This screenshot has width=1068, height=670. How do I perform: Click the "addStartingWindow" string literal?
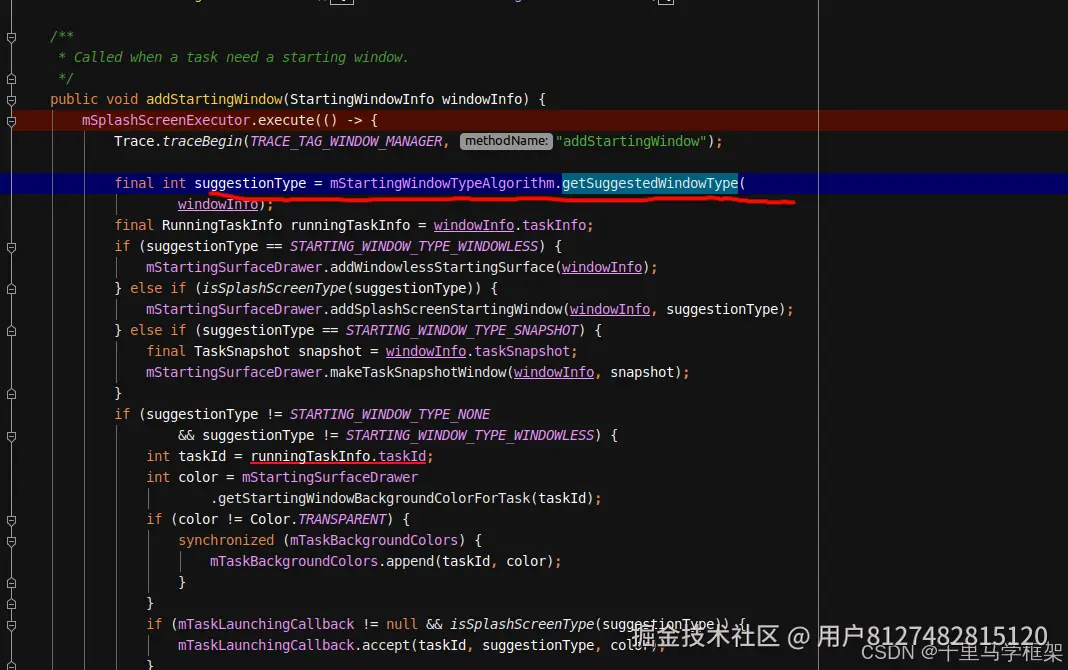click(x=631, y=141)
